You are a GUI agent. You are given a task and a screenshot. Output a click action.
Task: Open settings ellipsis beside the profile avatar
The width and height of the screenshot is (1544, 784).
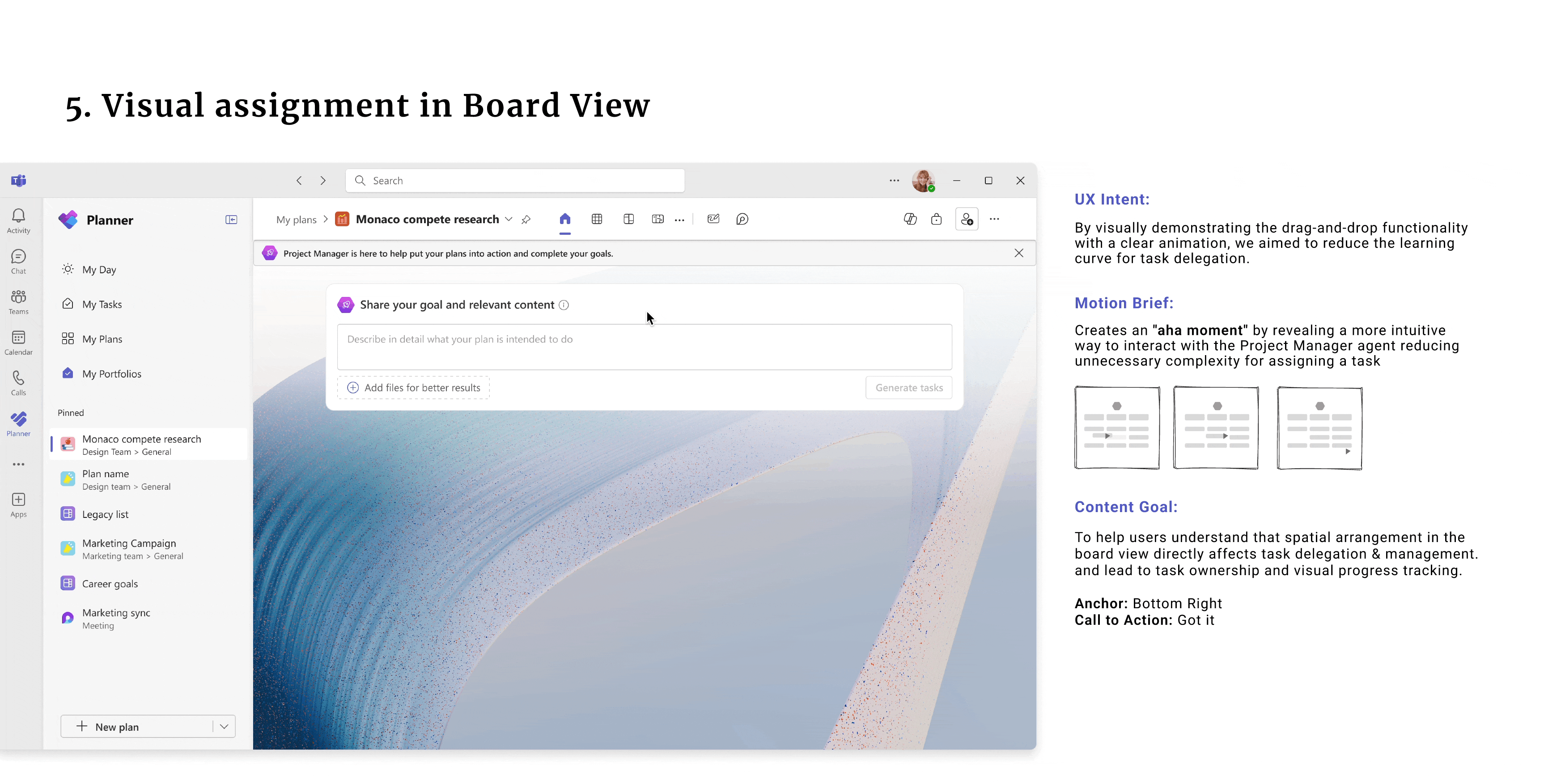point(894,180)
